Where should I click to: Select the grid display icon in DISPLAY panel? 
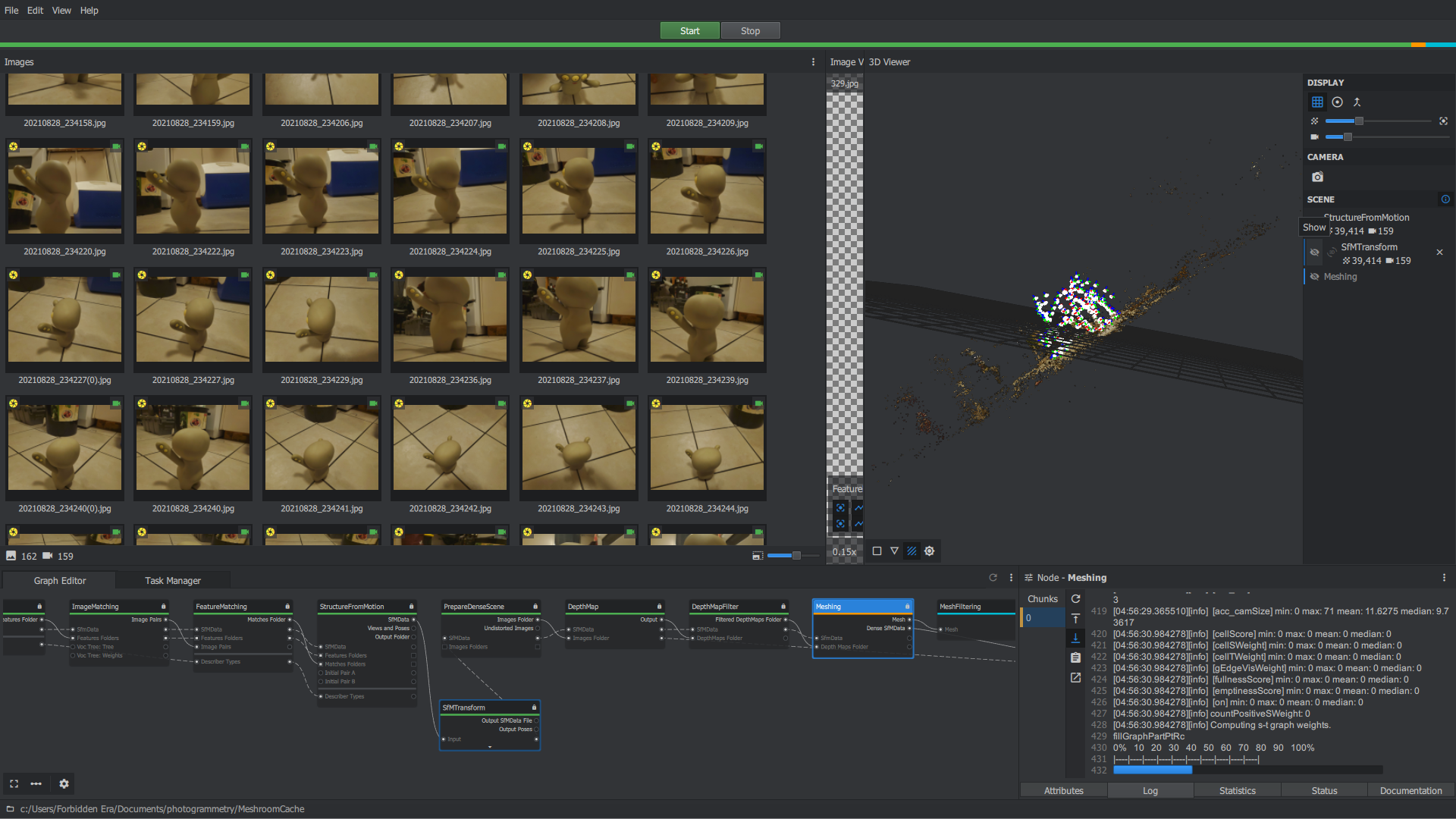[x=1316, y=102]
